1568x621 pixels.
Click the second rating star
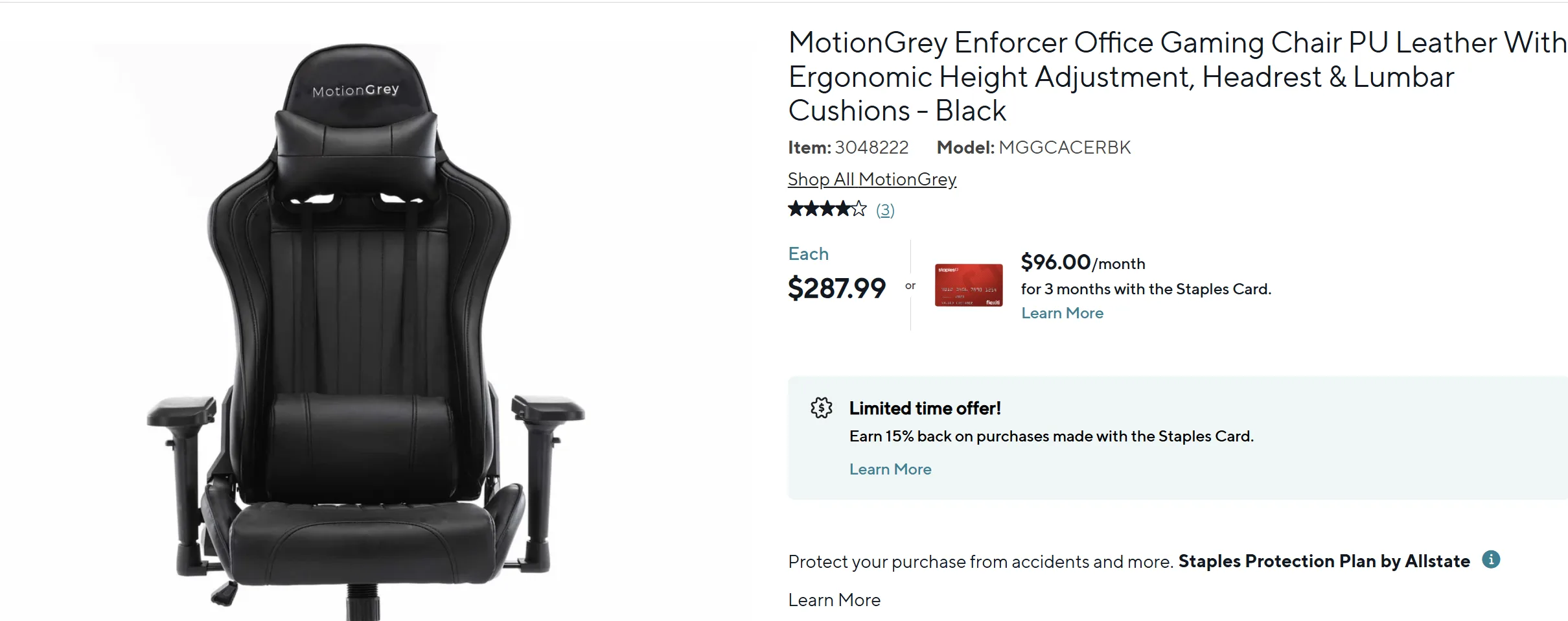click(x=810, y=209)
